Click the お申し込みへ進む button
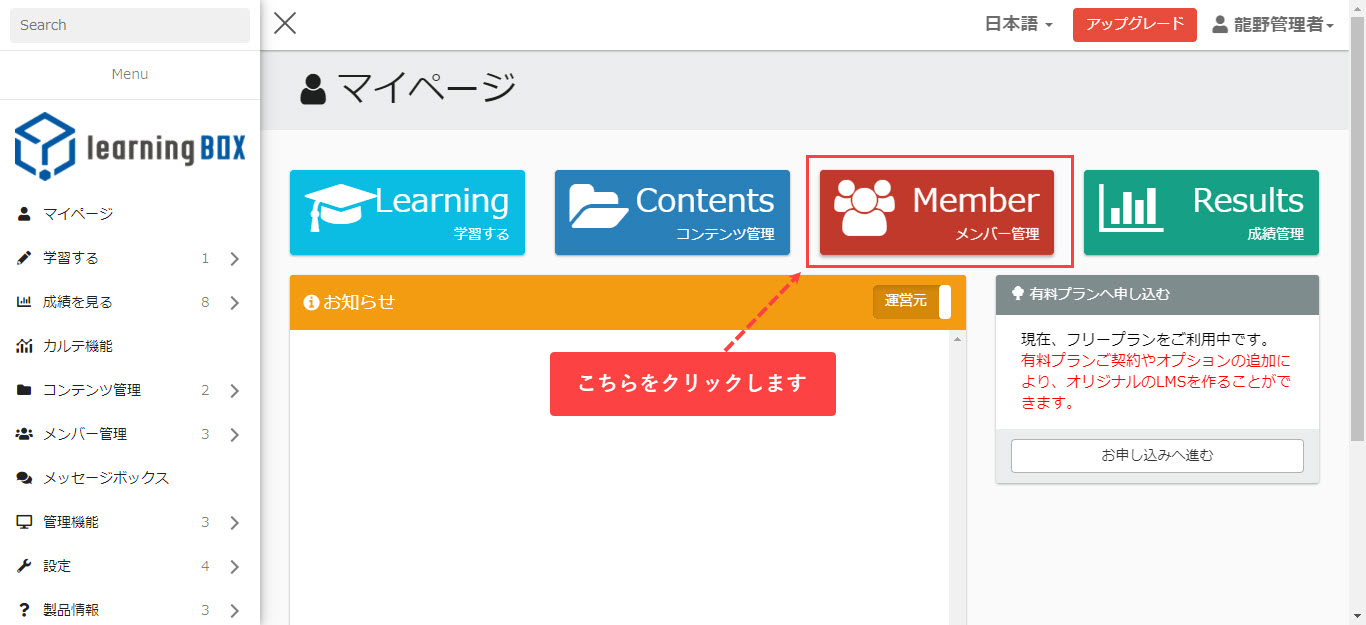This screenshot has width=1366, height=625. click(1157, 455)
